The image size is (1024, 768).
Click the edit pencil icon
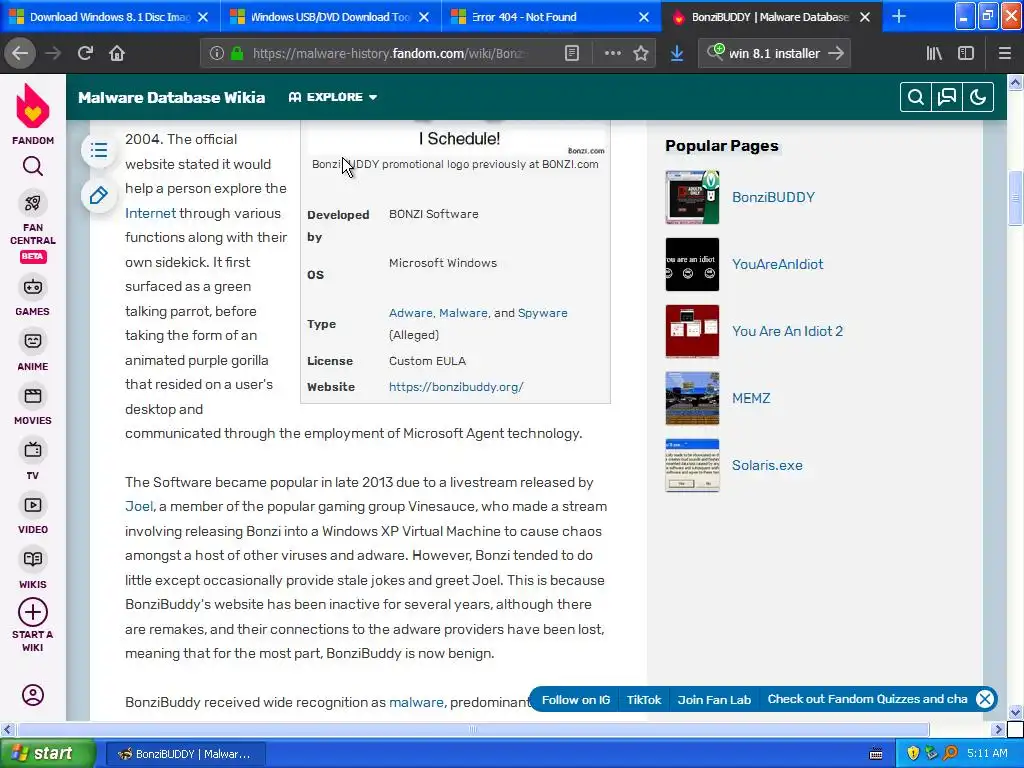(99, 195)
